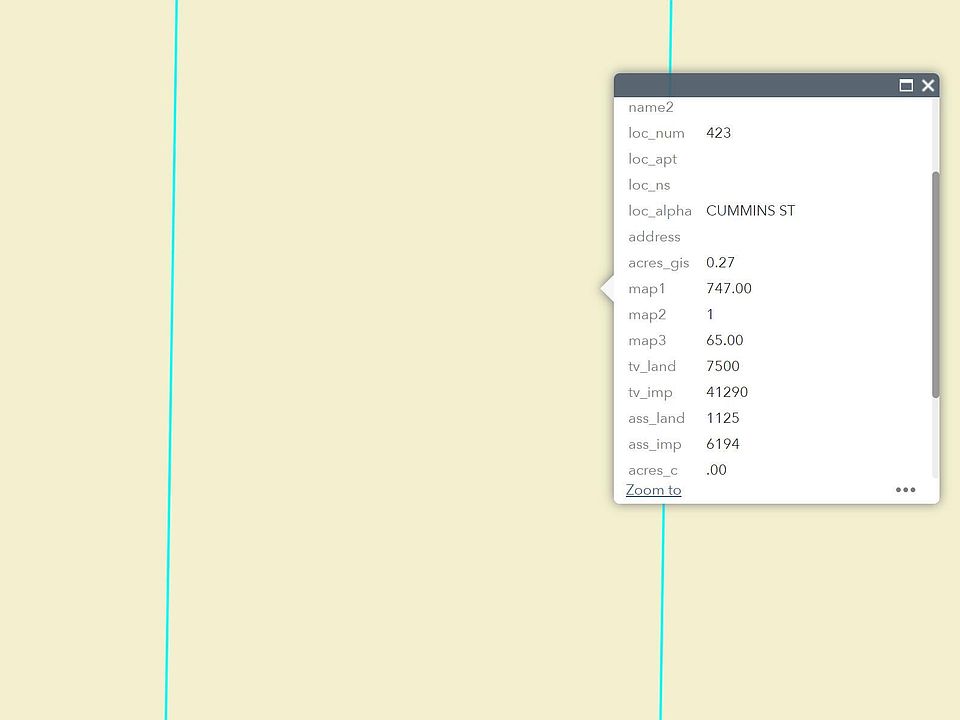Click the ass_imp value 6194
Image resolution: width=960 pixels, height=720 pixels.
722,445
